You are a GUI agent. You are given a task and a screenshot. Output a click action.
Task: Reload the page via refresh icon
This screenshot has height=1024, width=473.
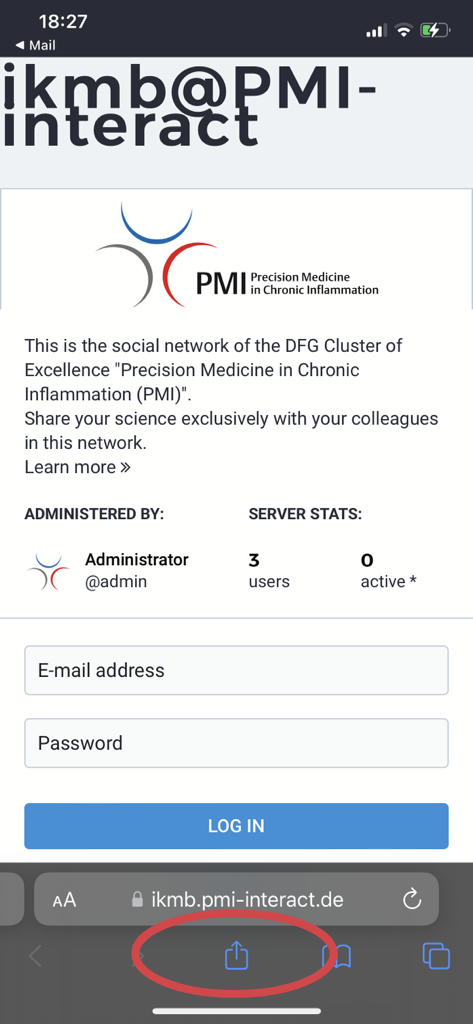coord(412,899)
